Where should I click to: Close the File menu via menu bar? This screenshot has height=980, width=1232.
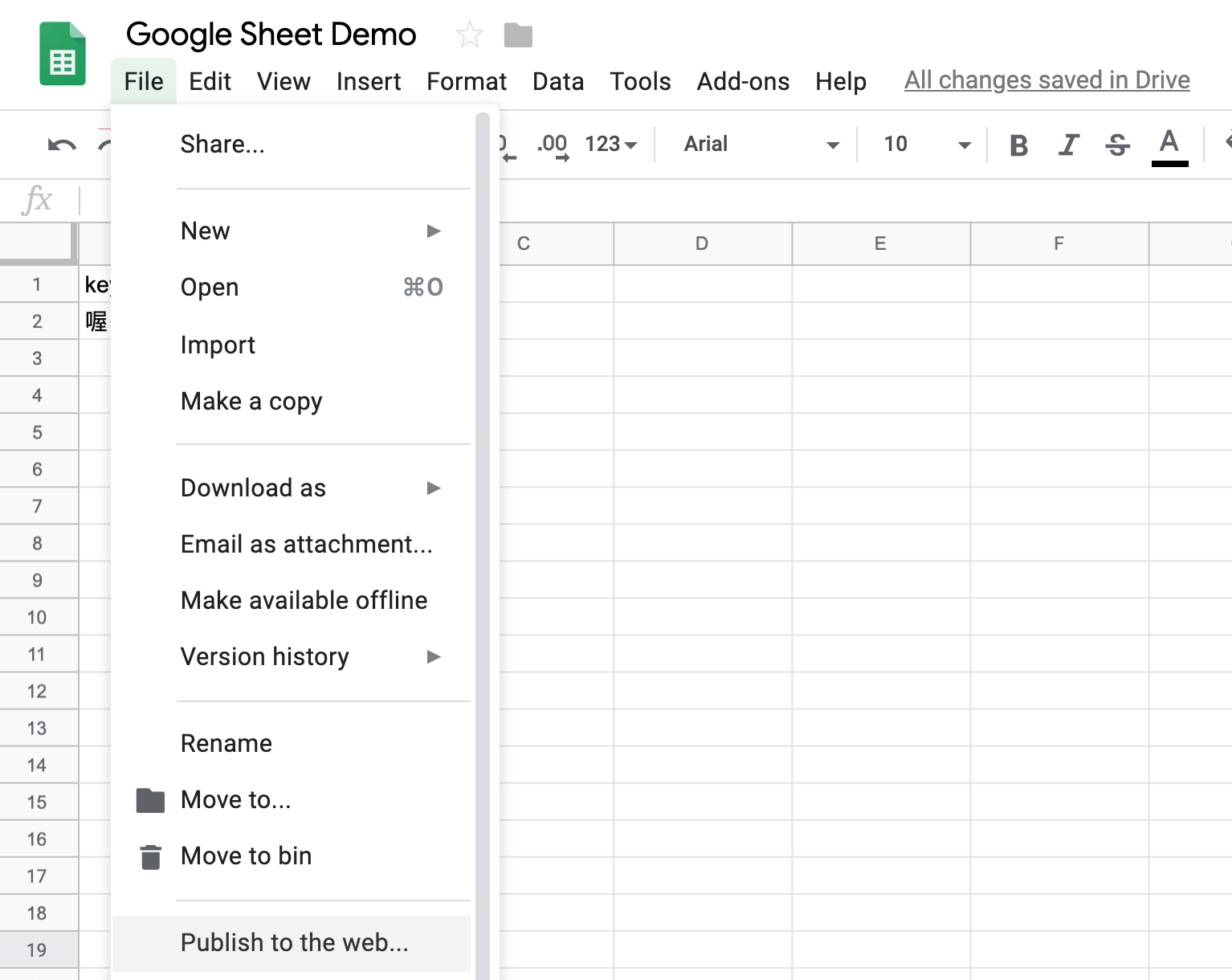point(144,81)
